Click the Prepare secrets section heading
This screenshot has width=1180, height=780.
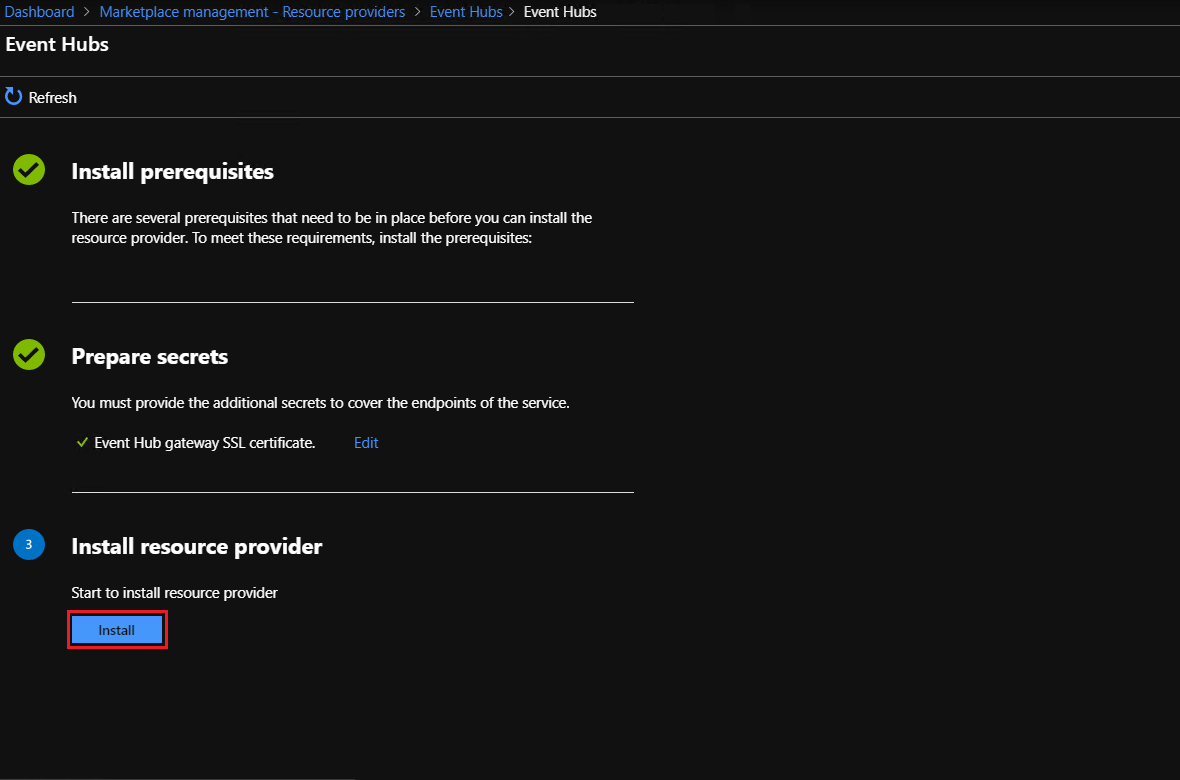pyautogui.click(x=149, y=356)
